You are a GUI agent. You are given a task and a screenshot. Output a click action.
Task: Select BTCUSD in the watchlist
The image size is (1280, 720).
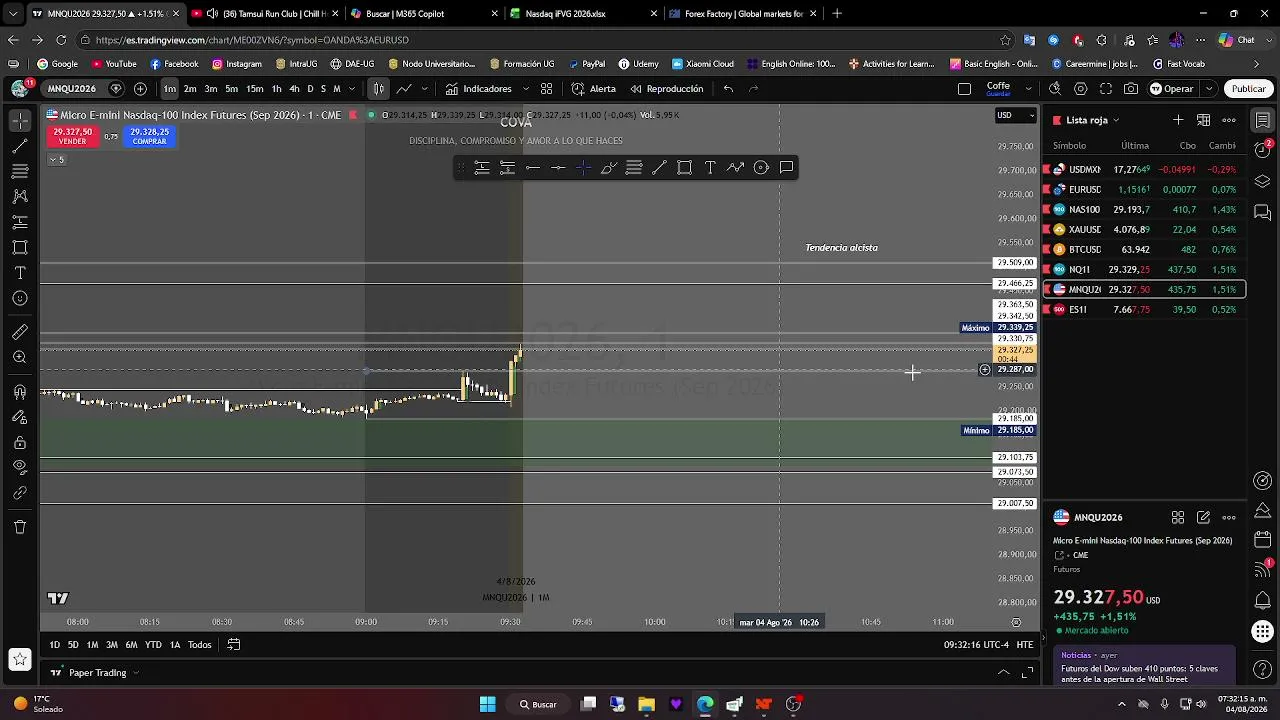point(1144,249)
